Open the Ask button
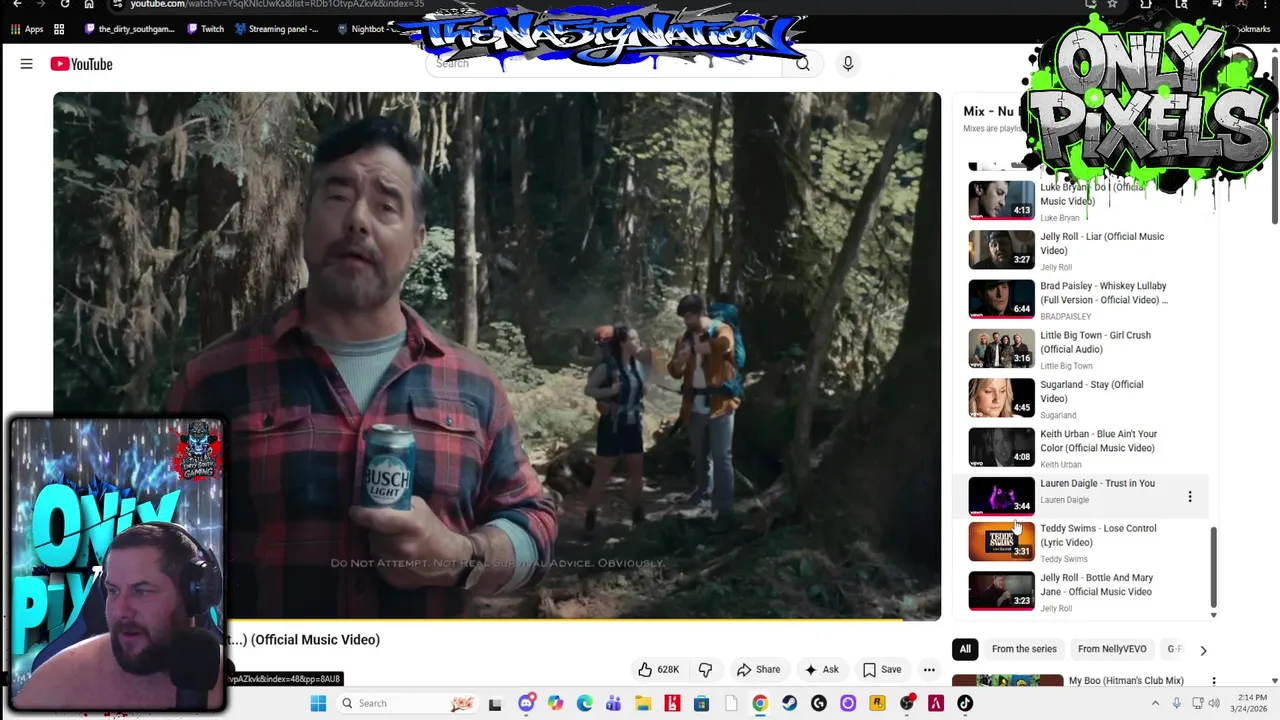The image size is (1280, 720). point(821,670)
